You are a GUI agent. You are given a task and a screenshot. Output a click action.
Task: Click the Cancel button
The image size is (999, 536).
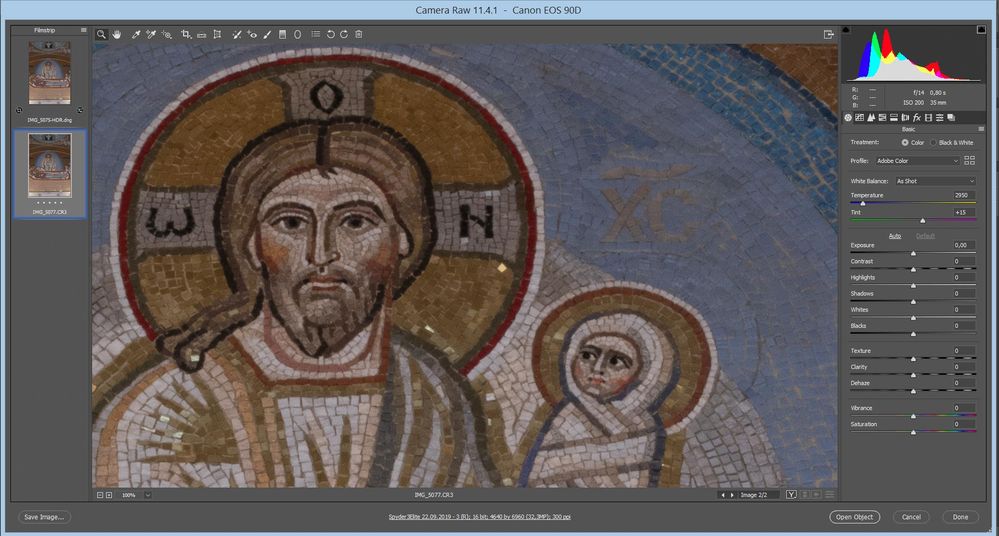[911, 517]
